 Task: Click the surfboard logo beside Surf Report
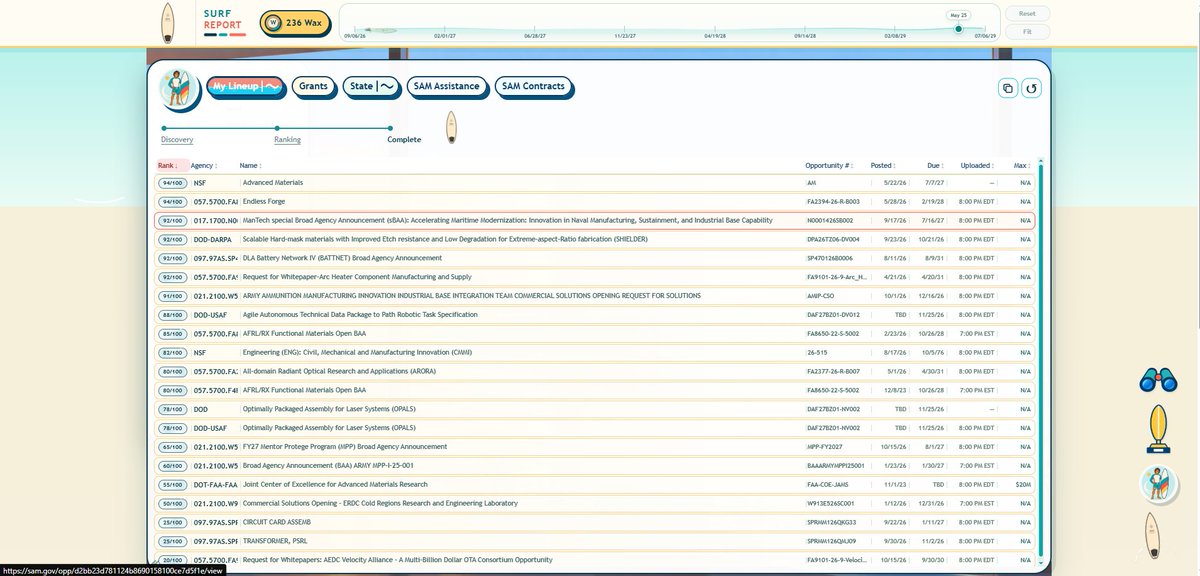[x=168, y=22]
